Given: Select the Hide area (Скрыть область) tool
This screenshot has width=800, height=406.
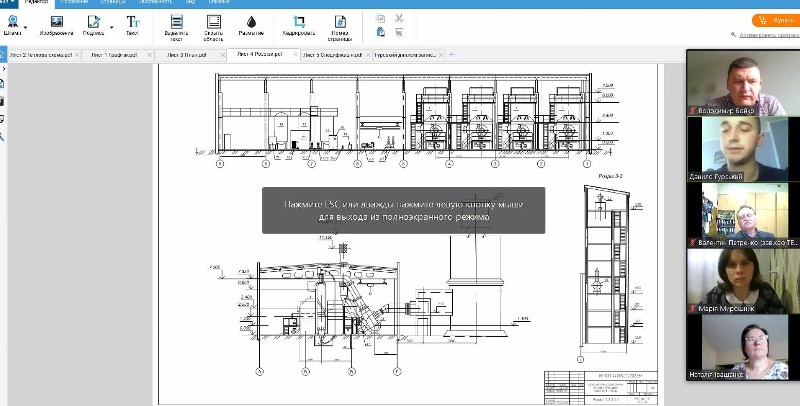Looking at the screenshot, I should point(214,20).
